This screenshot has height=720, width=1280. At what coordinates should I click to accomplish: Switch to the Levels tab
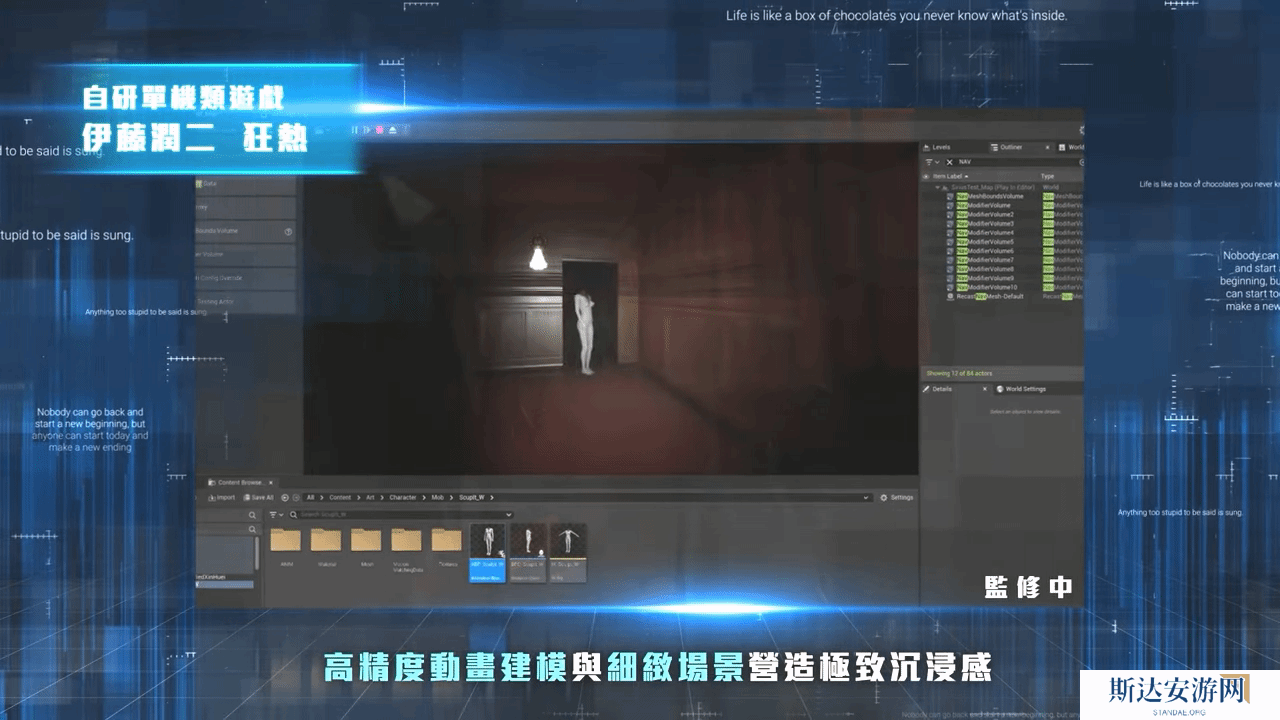click(x=940, y=147)
